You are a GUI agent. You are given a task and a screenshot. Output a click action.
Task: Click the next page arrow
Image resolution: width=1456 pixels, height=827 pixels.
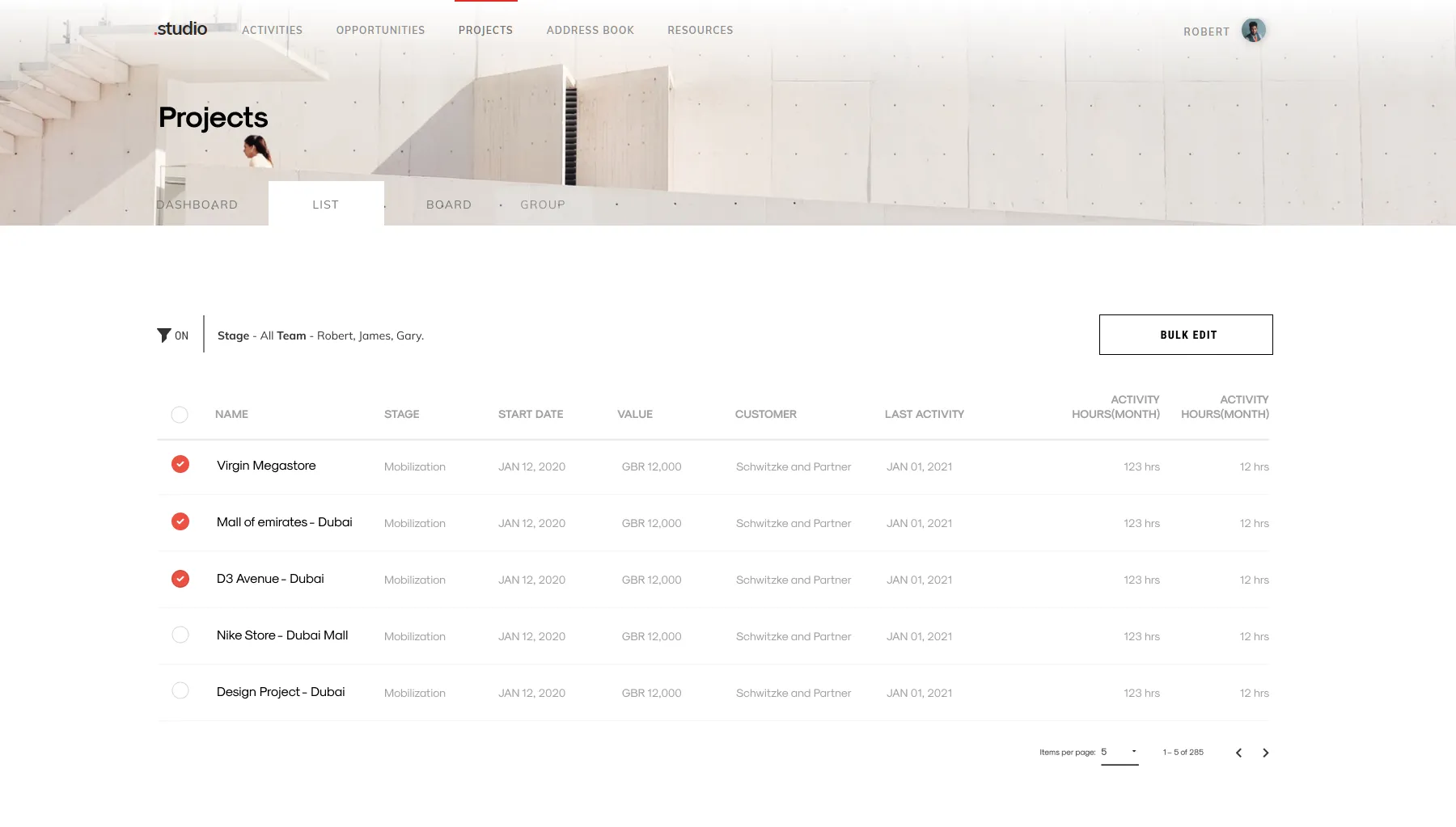(x=1266, y=752)
